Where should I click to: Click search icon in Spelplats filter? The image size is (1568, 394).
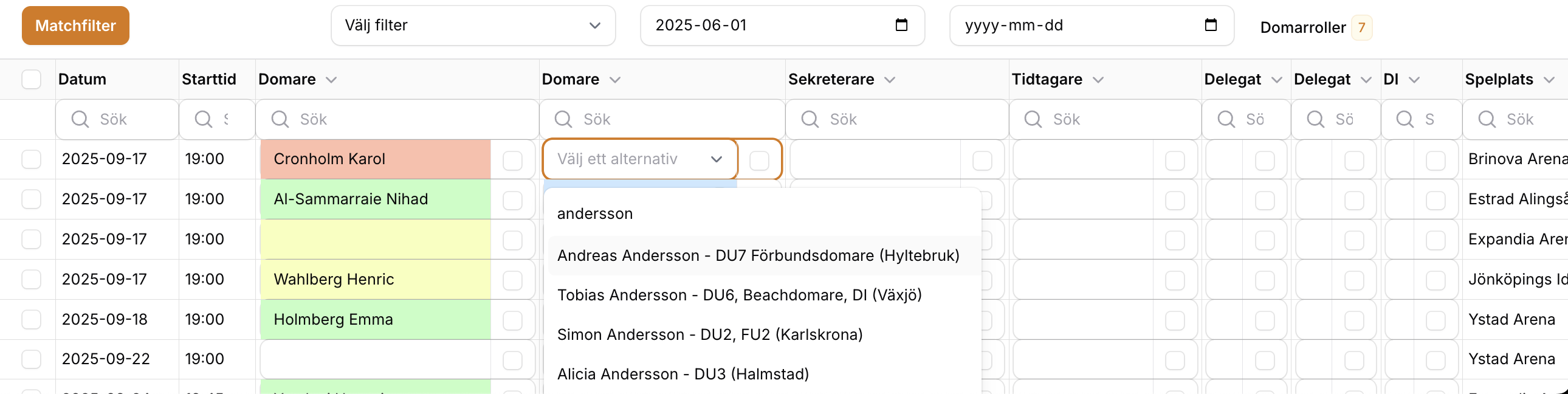click(x=1487, y=119)
